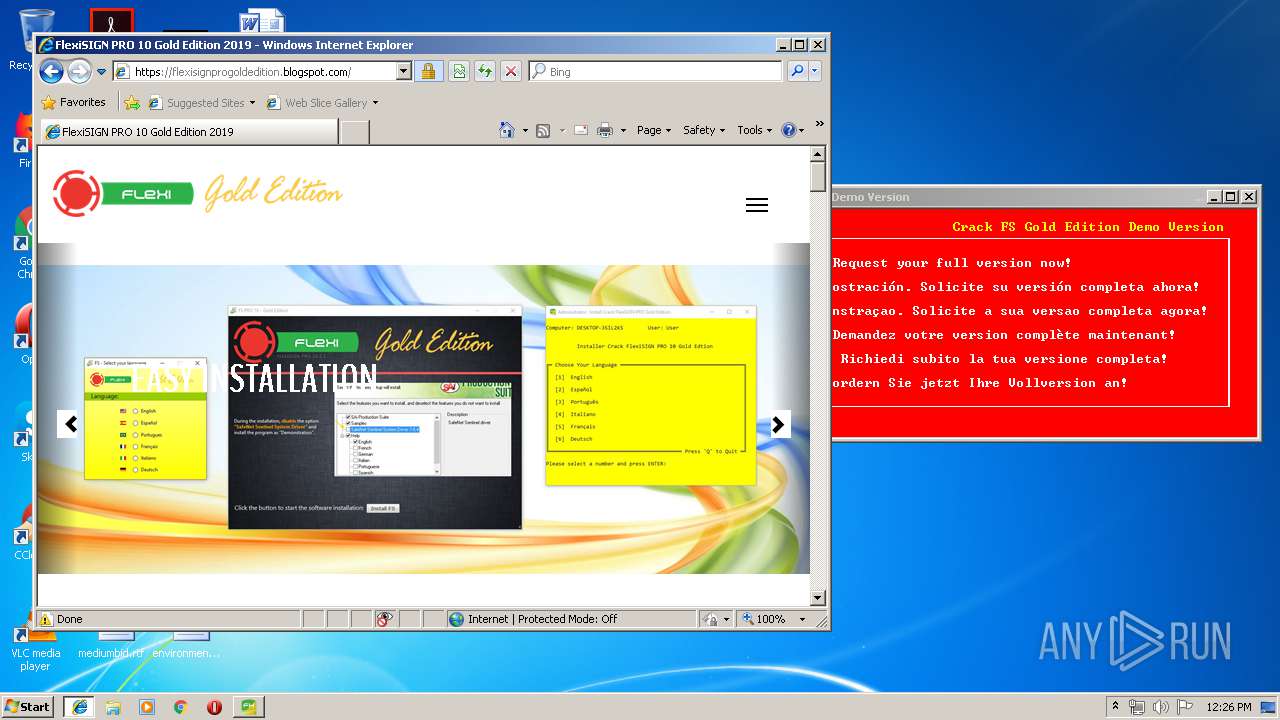Maximize the Demo Version window
This screenshot has width=1280, height=720.
tap(1231, 197)
